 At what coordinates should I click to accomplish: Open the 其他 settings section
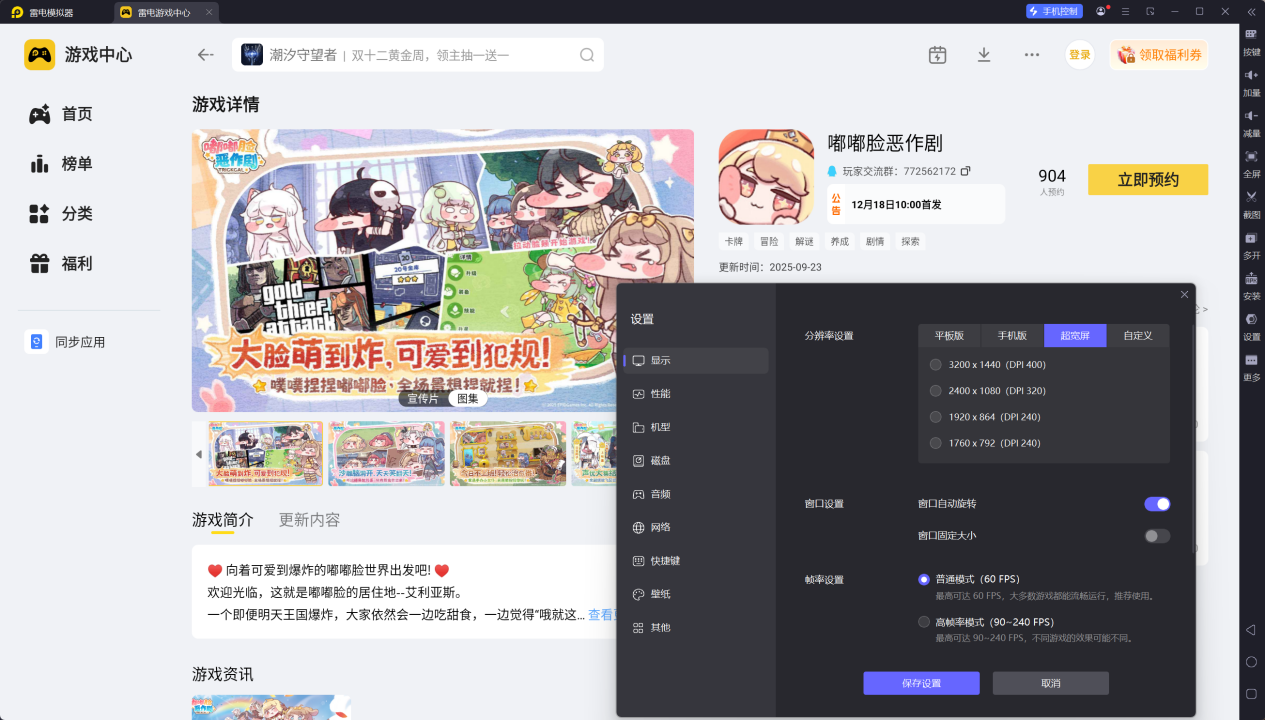coord(696,627)
